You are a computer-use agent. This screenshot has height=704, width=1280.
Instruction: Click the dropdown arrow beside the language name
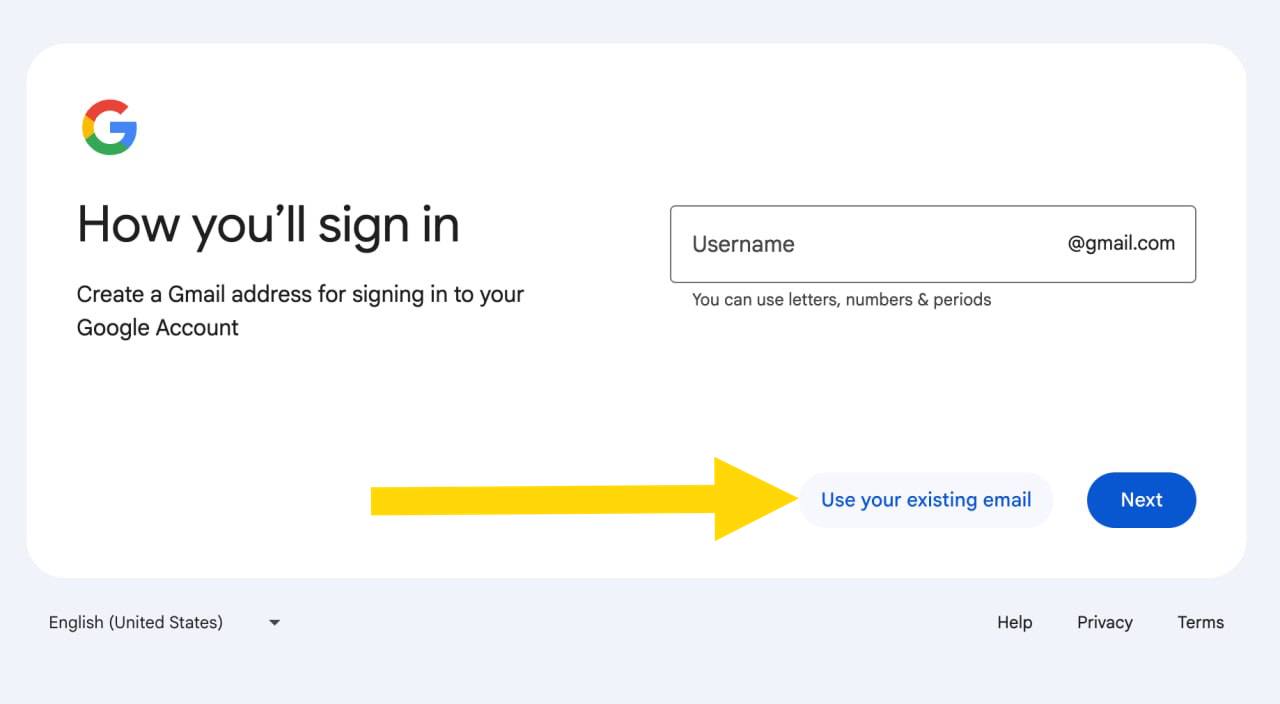tap(274, 622)
